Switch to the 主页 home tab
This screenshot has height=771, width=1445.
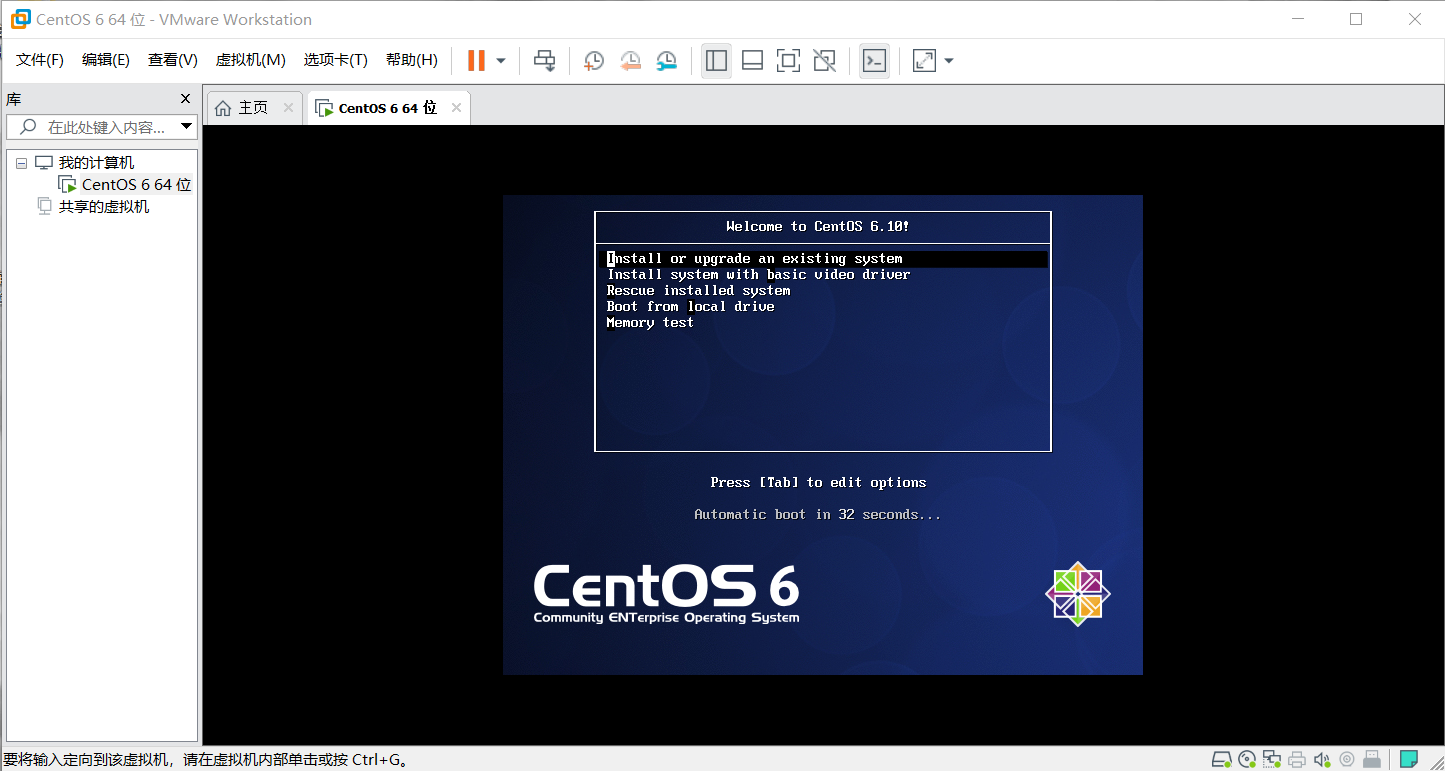(253, 108)
